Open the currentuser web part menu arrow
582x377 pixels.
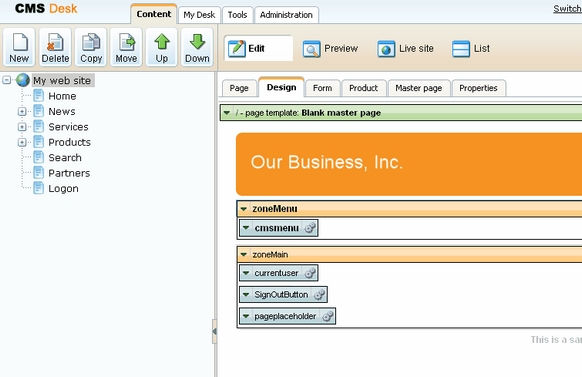tap(246, 273)
